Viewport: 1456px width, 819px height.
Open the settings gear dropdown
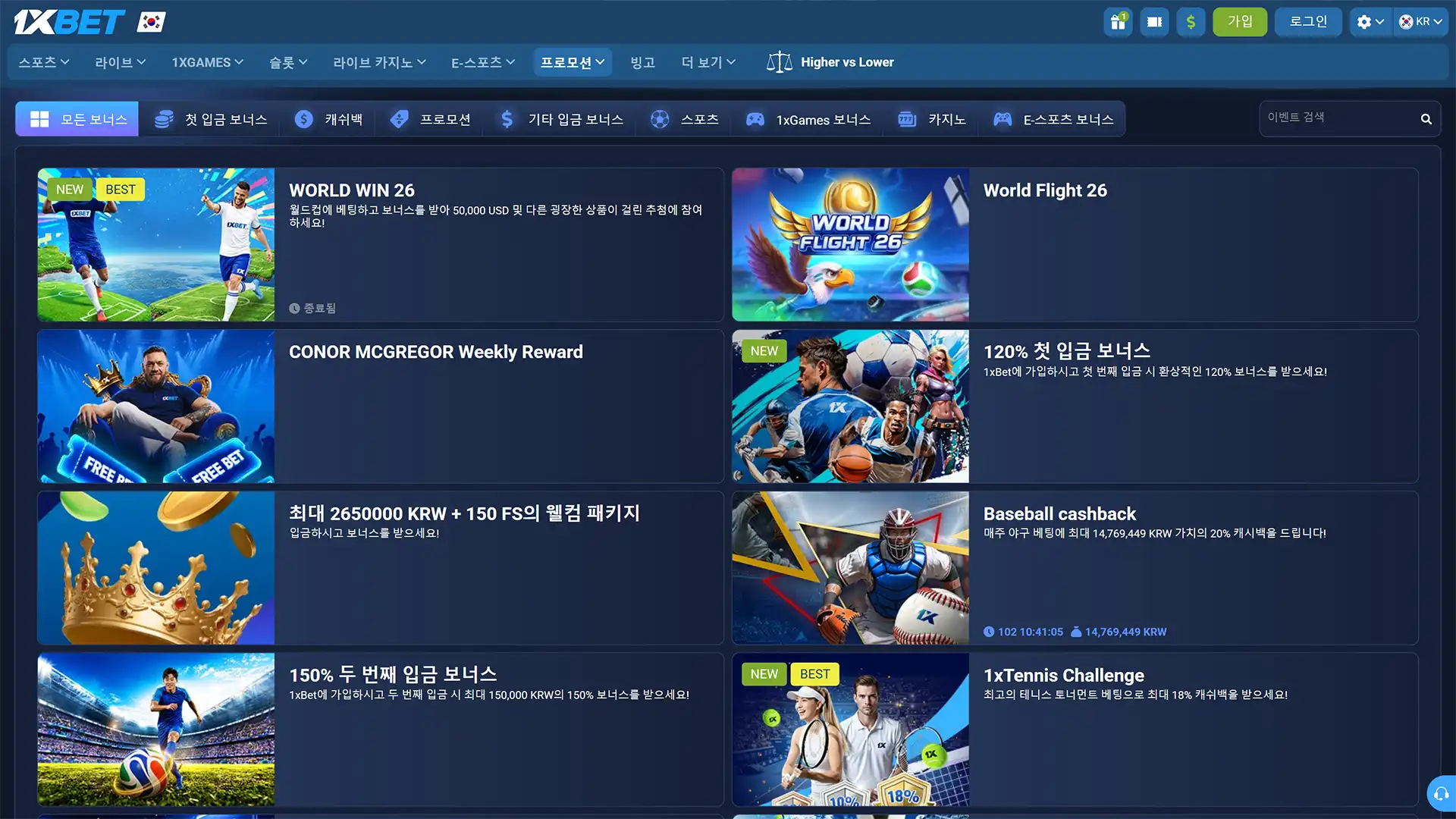tap(1370, 22)
